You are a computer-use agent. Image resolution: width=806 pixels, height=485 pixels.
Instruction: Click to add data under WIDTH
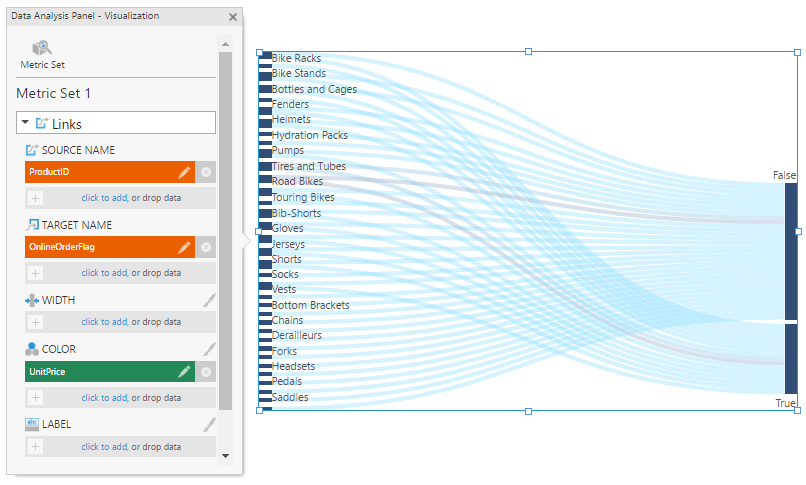pos(120,322)
